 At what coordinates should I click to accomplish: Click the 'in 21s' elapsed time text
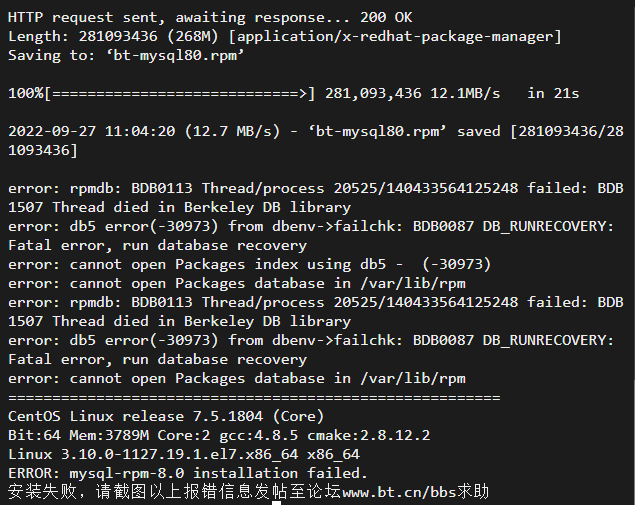coord(553,94)
